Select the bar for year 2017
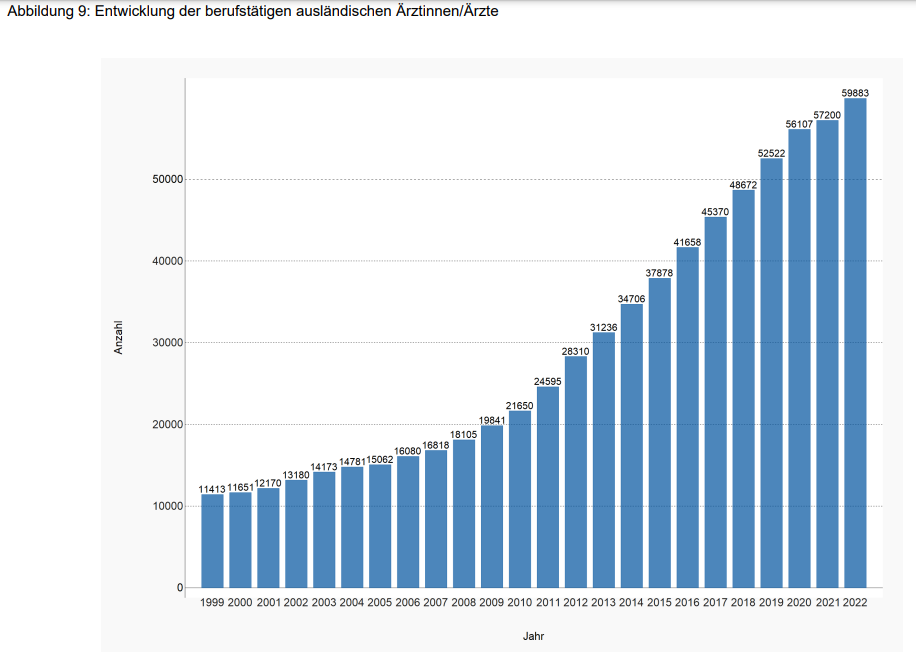Screen dimensions: 916x652 715,402
